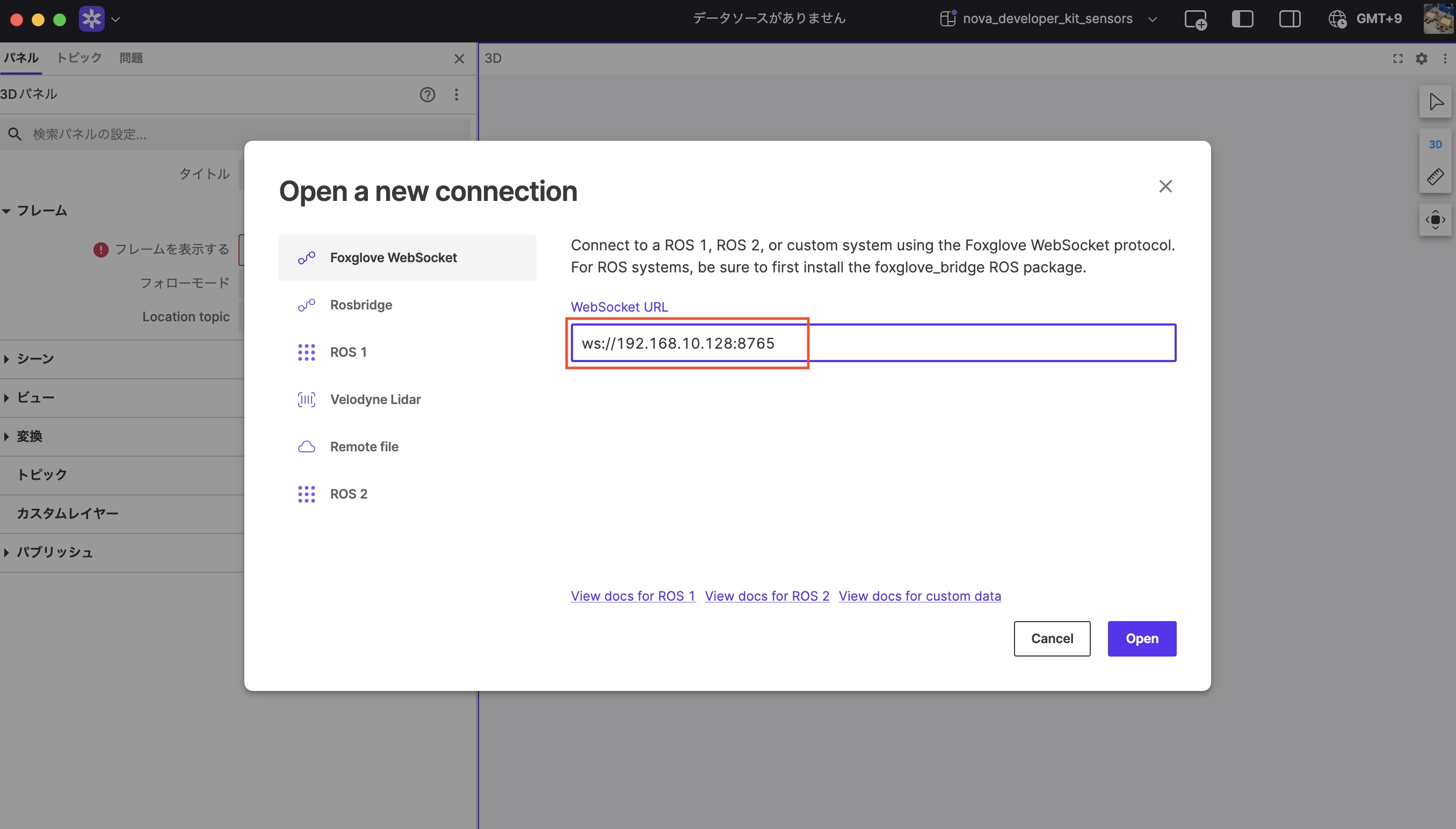The width and height of the screenshot is (1456, 829).
Task: Open the 3D panel settings gear
Action: pyautogui.click(x=1421, y=59)
